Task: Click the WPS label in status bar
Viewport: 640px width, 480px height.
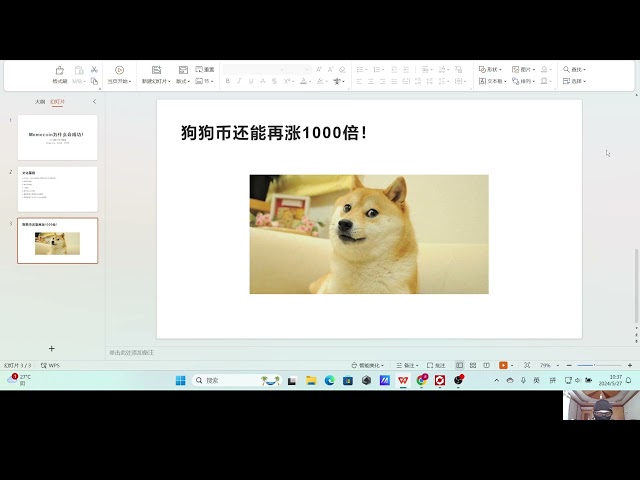Action: (50, 365)
